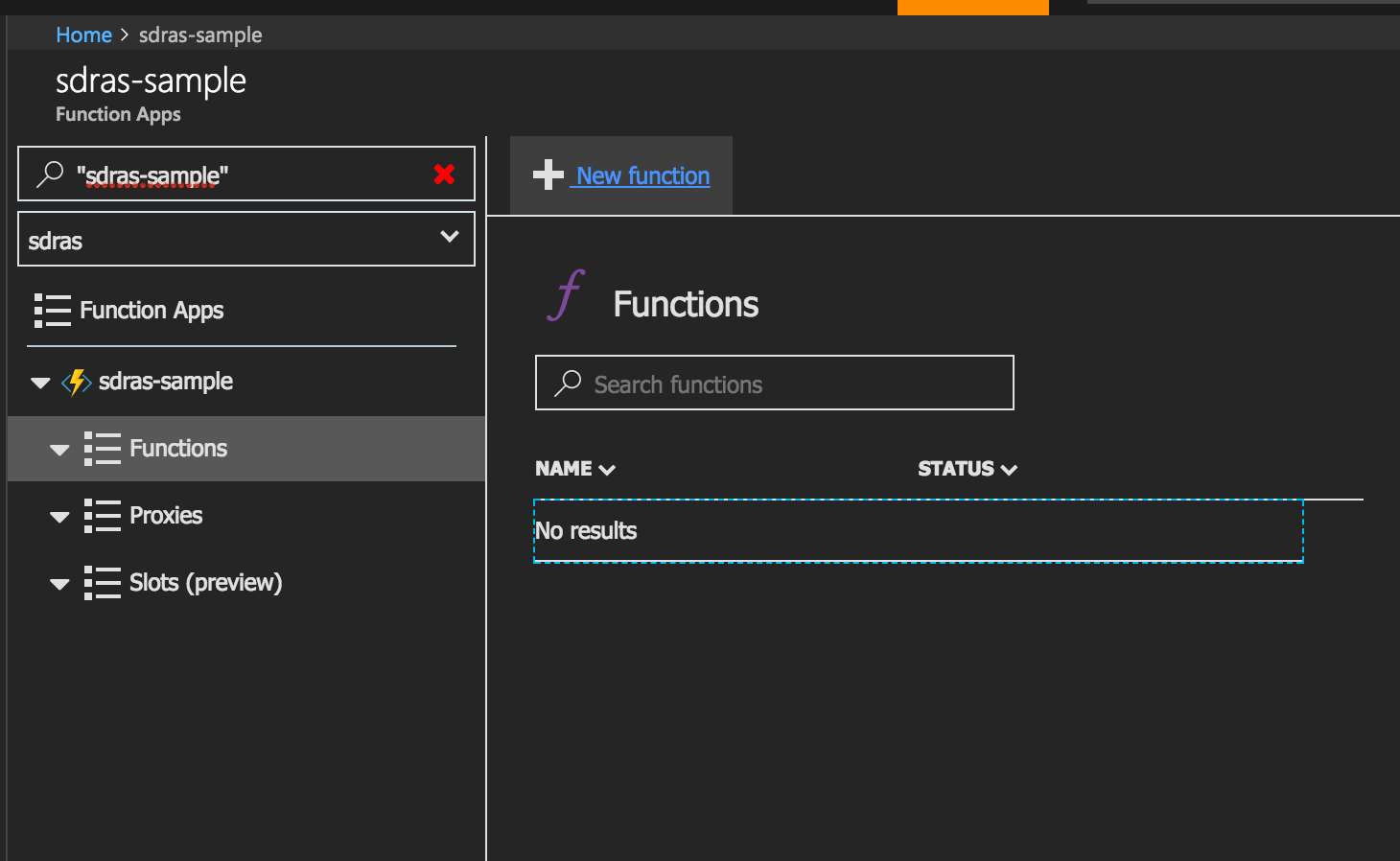Image resolution: width=1400 pixels, height=861 pixels.
Task: Click the sdras-sample page title
Action: coord(151,81)
